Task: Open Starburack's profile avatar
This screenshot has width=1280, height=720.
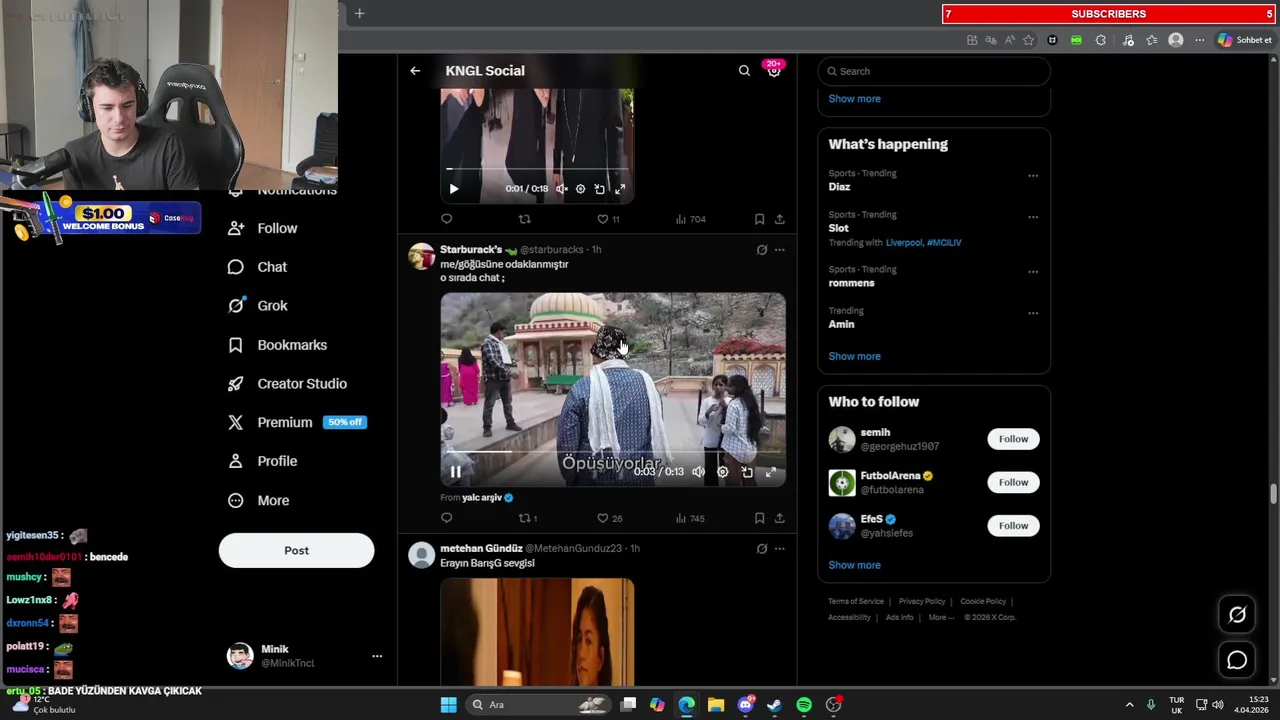Action: [x=422, y=256]
